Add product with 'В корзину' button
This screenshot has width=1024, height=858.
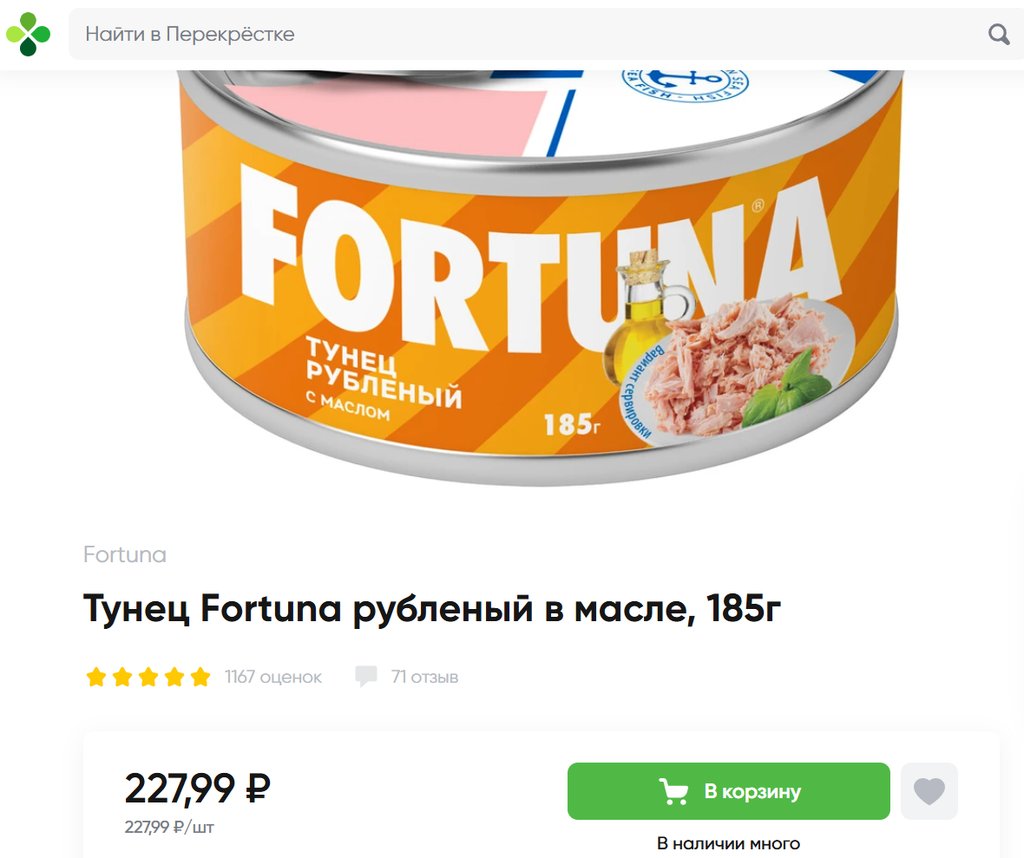coord(728,791)
